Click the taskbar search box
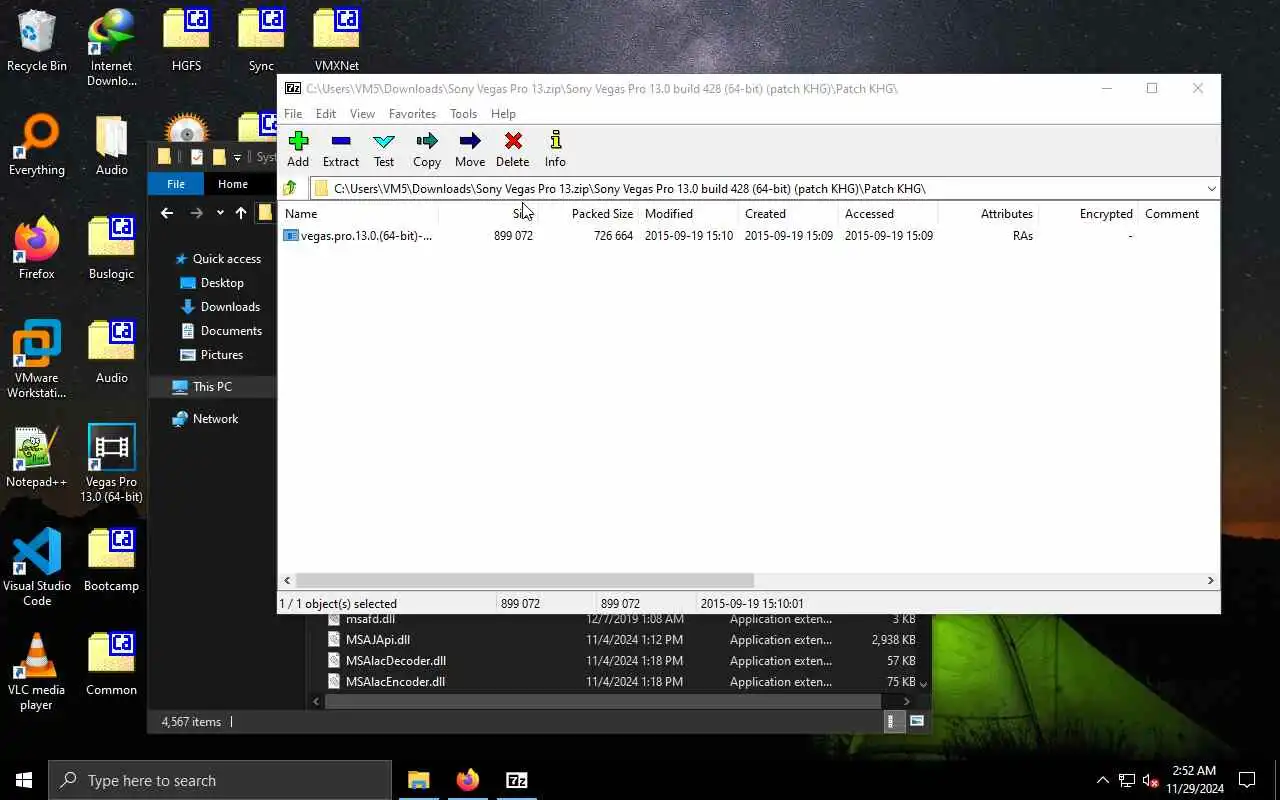The height and width of the screenshot is (800, 1280). pos(220,780)
